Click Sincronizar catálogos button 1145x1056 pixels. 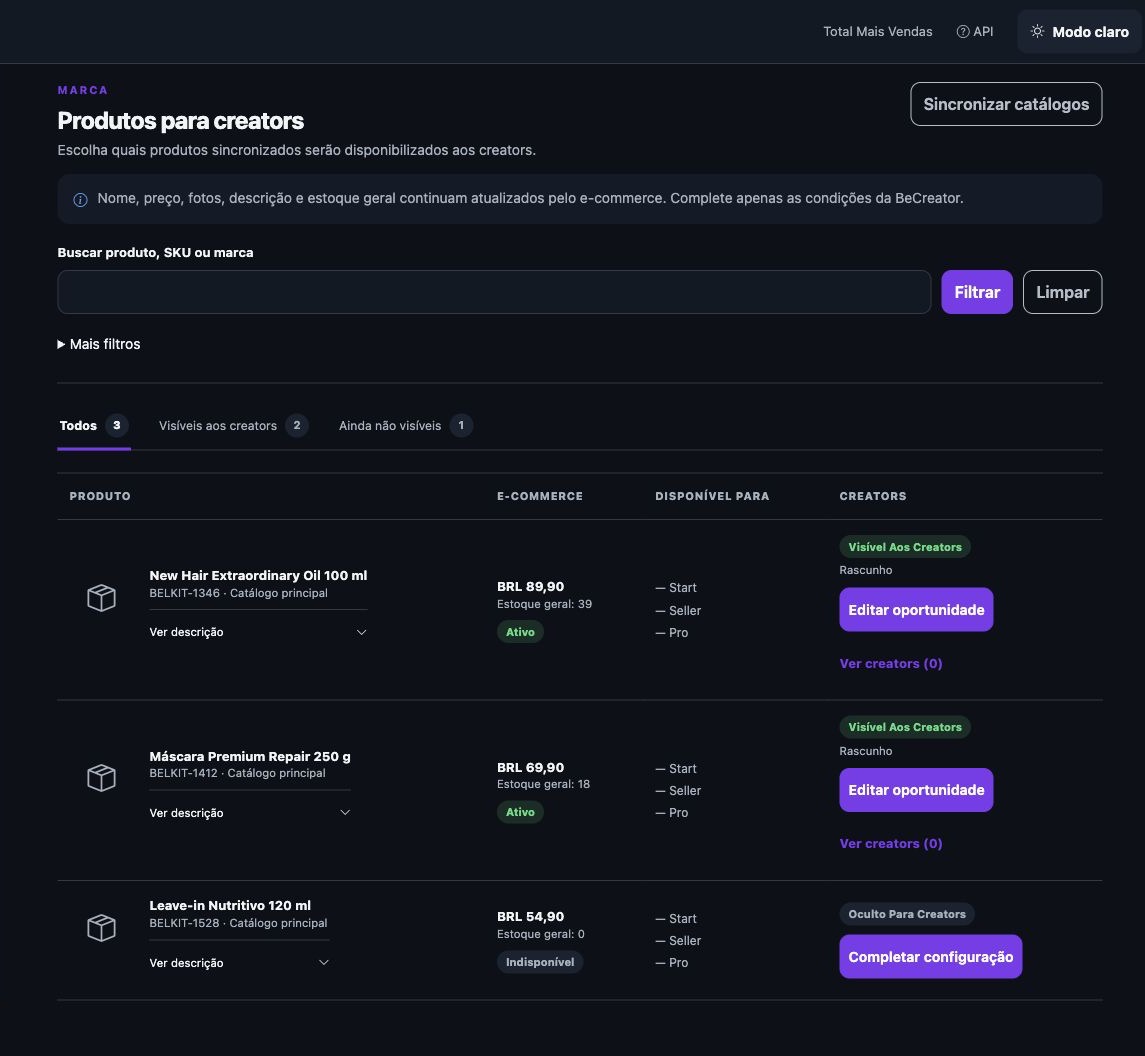[1006, 104]
